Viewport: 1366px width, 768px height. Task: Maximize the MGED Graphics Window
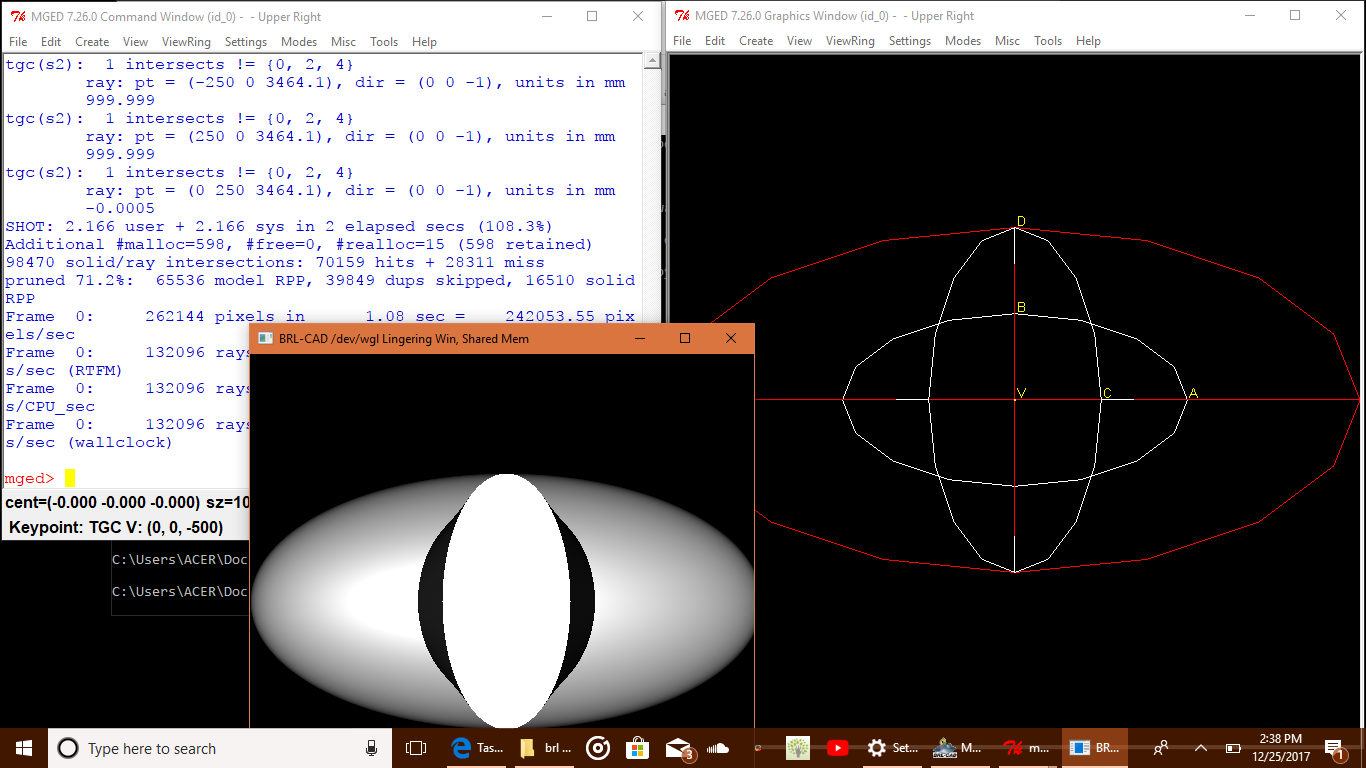(1295, 16)
